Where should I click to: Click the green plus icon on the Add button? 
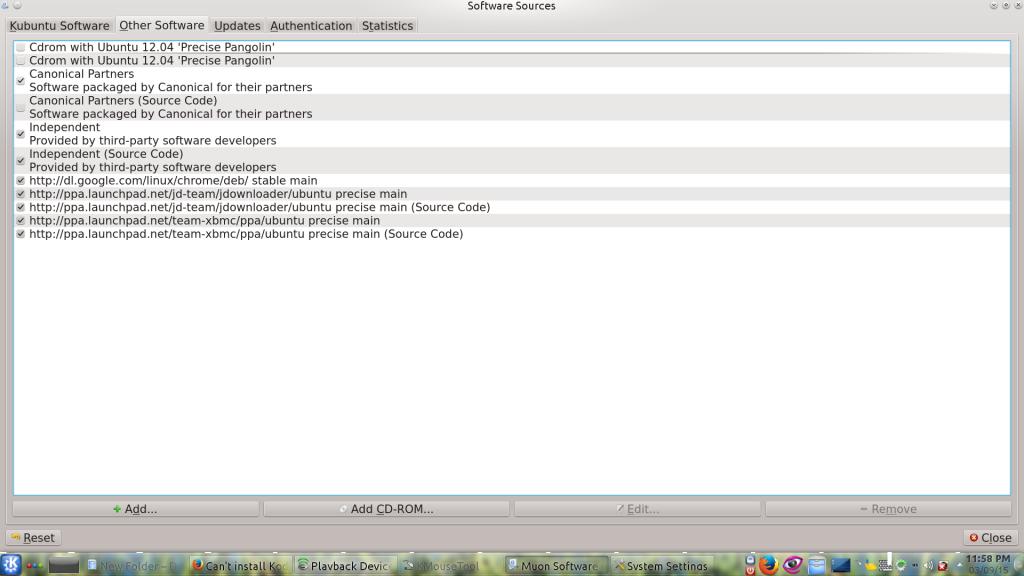click(117, 509)
